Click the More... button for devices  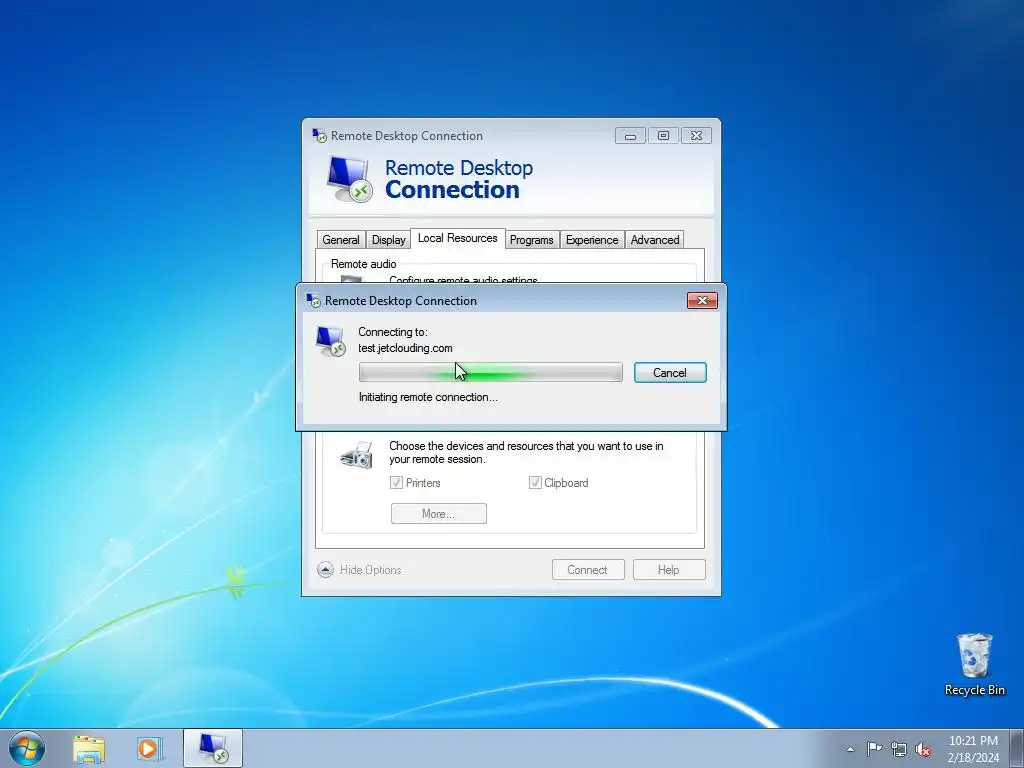tap(439, 513)
